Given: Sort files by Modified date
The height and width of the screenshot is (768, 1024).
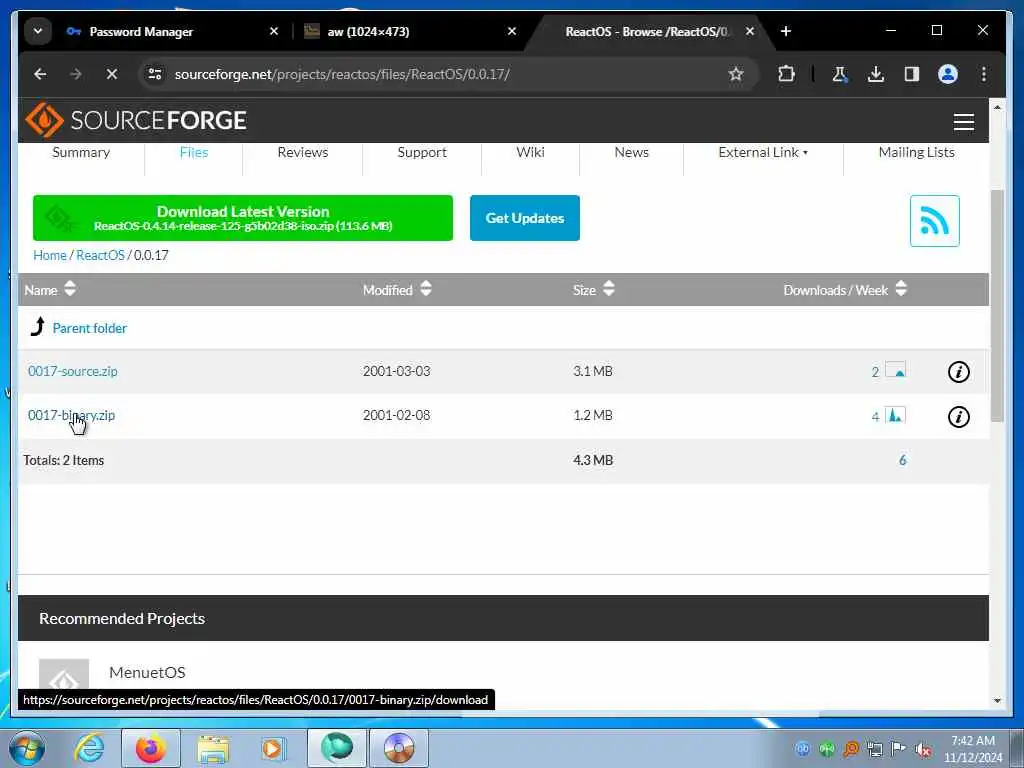Looking at the screenshot, I should coord(397,289).
